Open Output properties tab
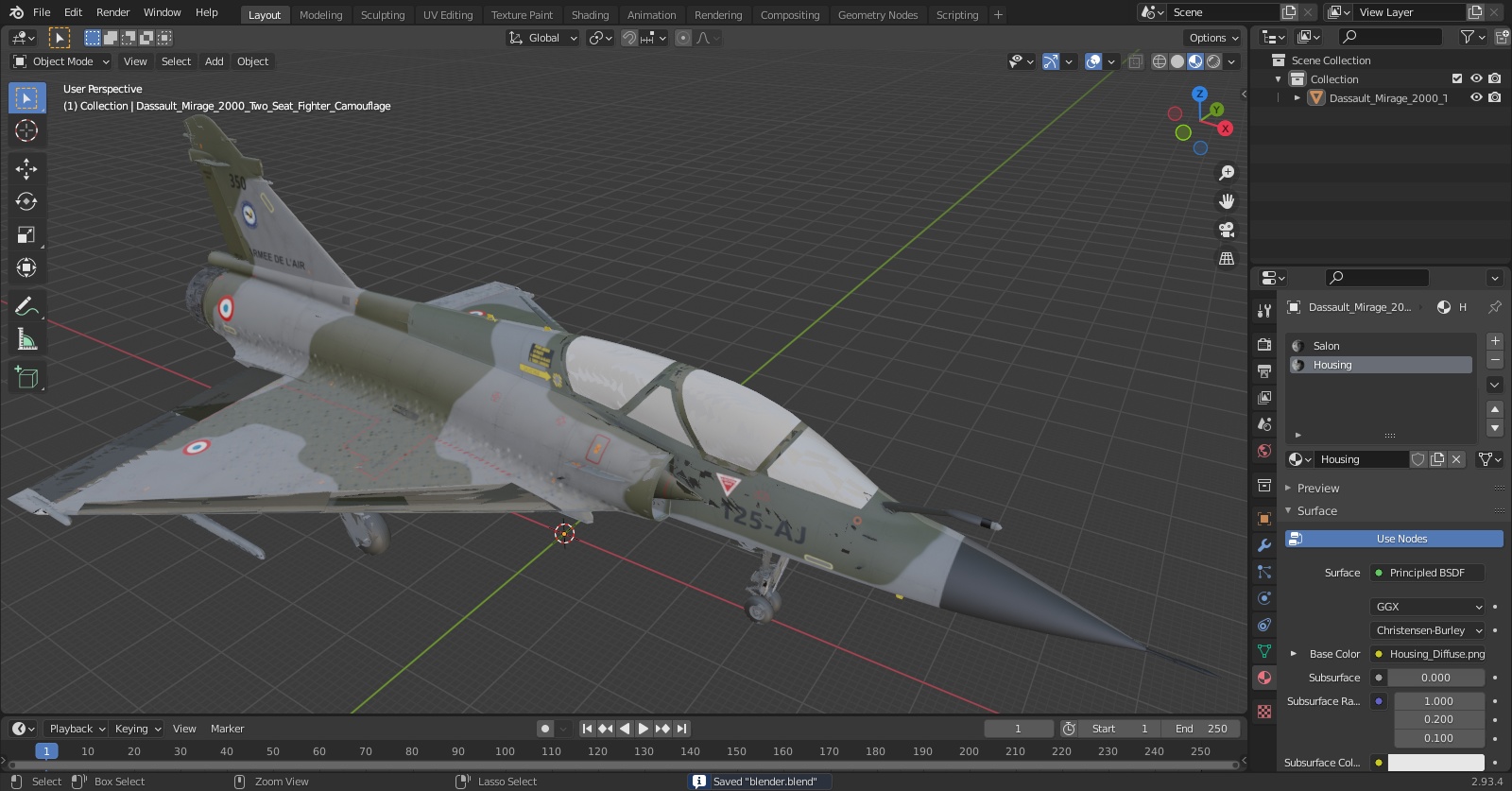Image resolution: width=1512 pixels, height=791 pixels. (x=1264, y=370)
